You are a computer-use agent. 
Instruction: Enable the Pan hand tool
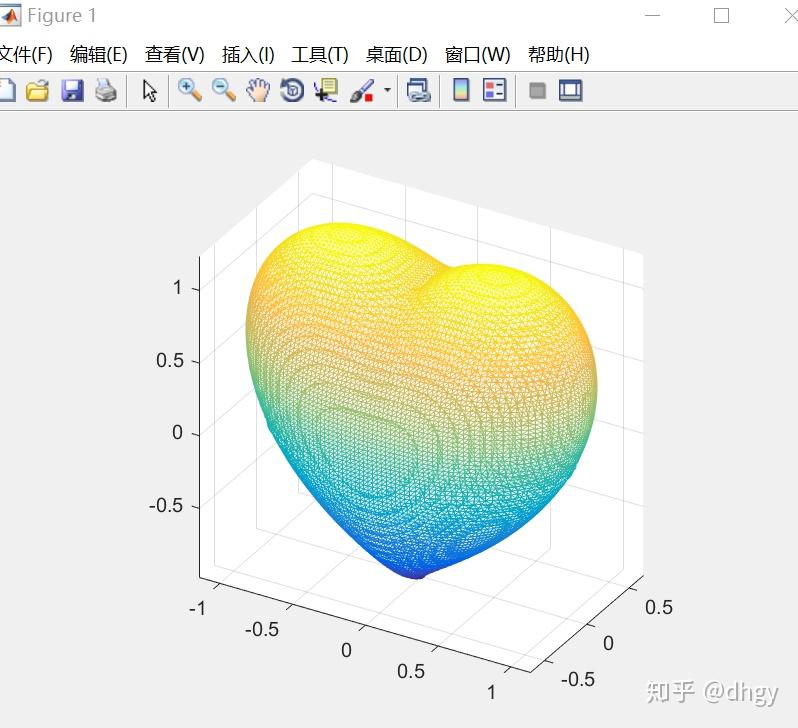coord(258,91)
